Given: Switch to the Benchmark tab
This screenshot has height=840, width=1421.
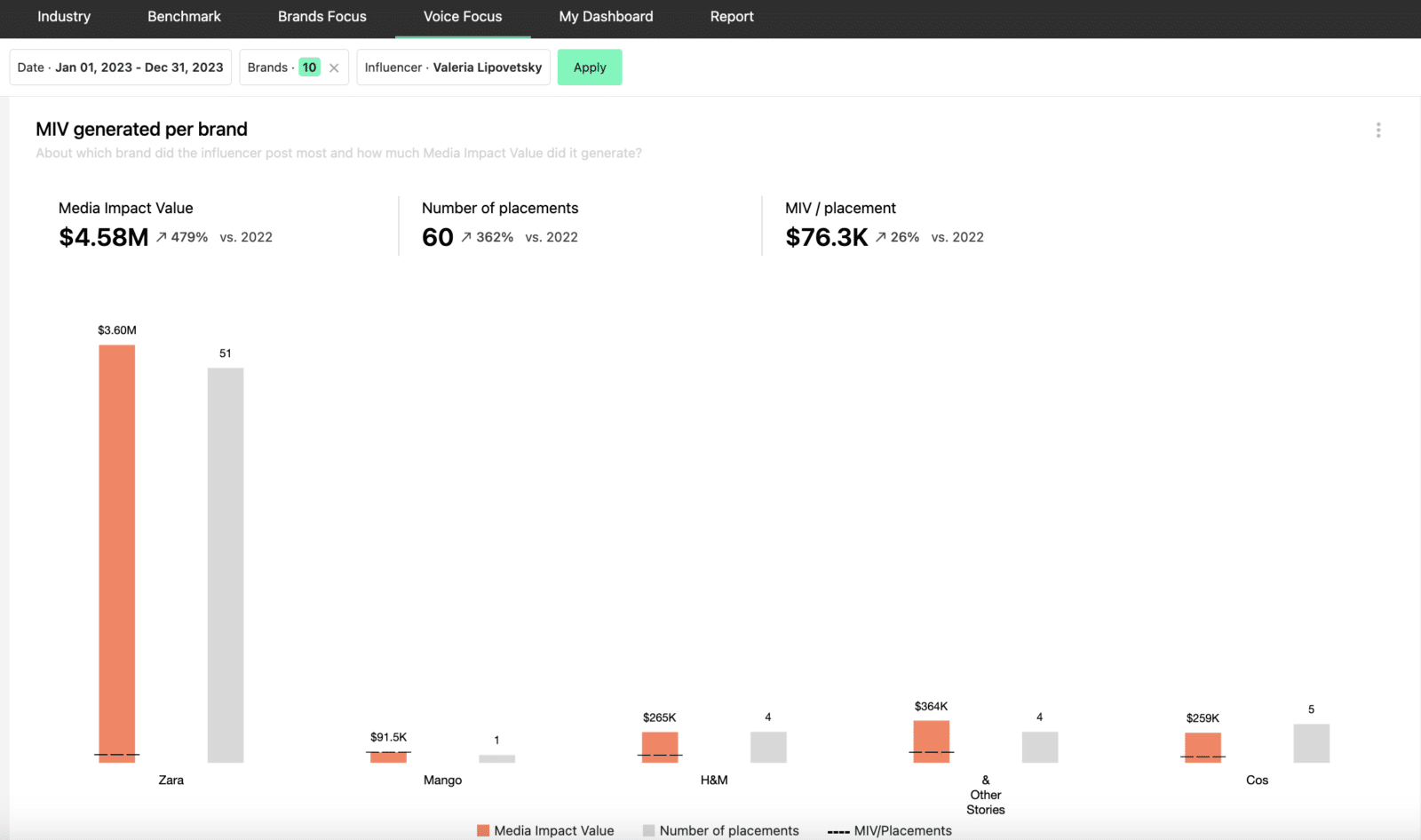Looking at the screenshot, I should coord(184,17).
